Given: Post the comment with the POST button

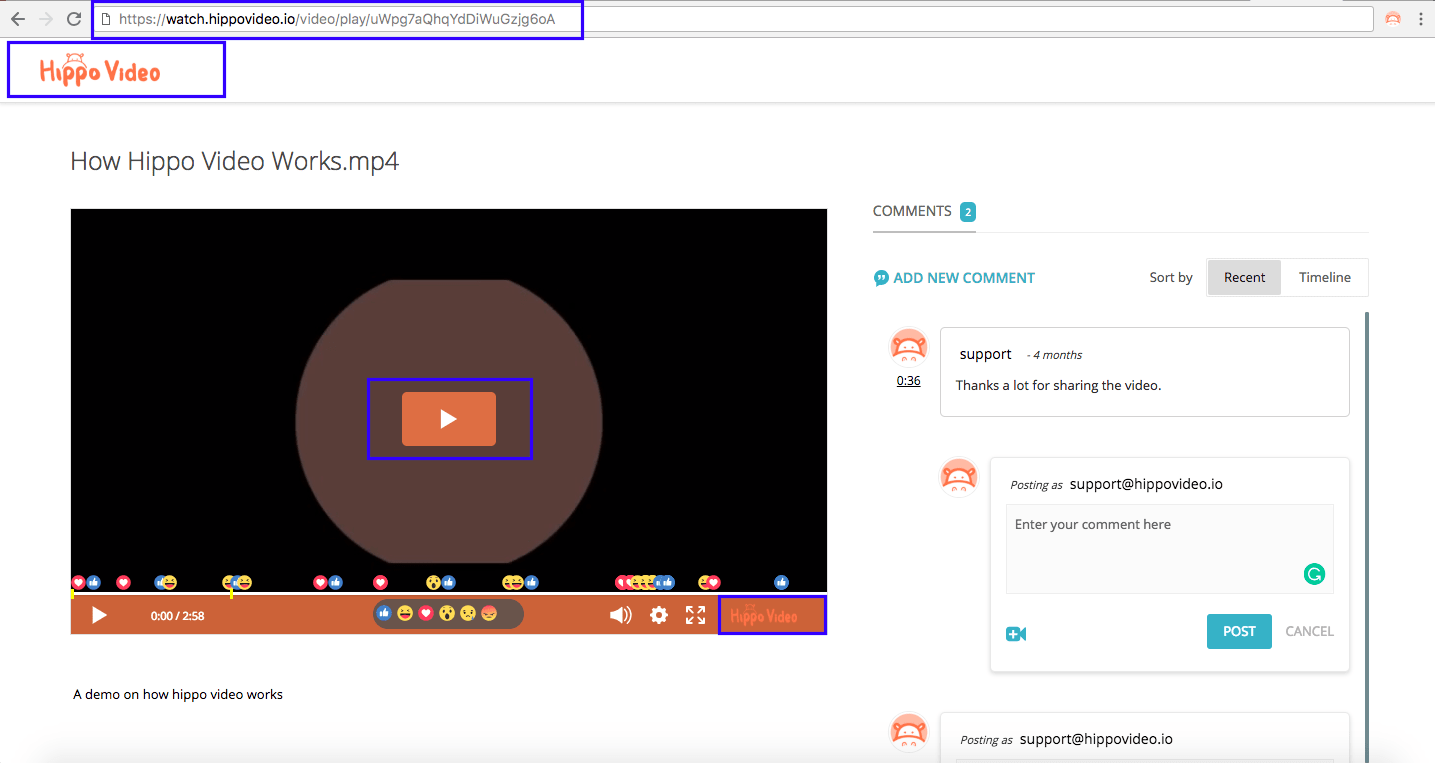Looking at the screenshot, I should pyautogui.click(x=1239, y=631).
